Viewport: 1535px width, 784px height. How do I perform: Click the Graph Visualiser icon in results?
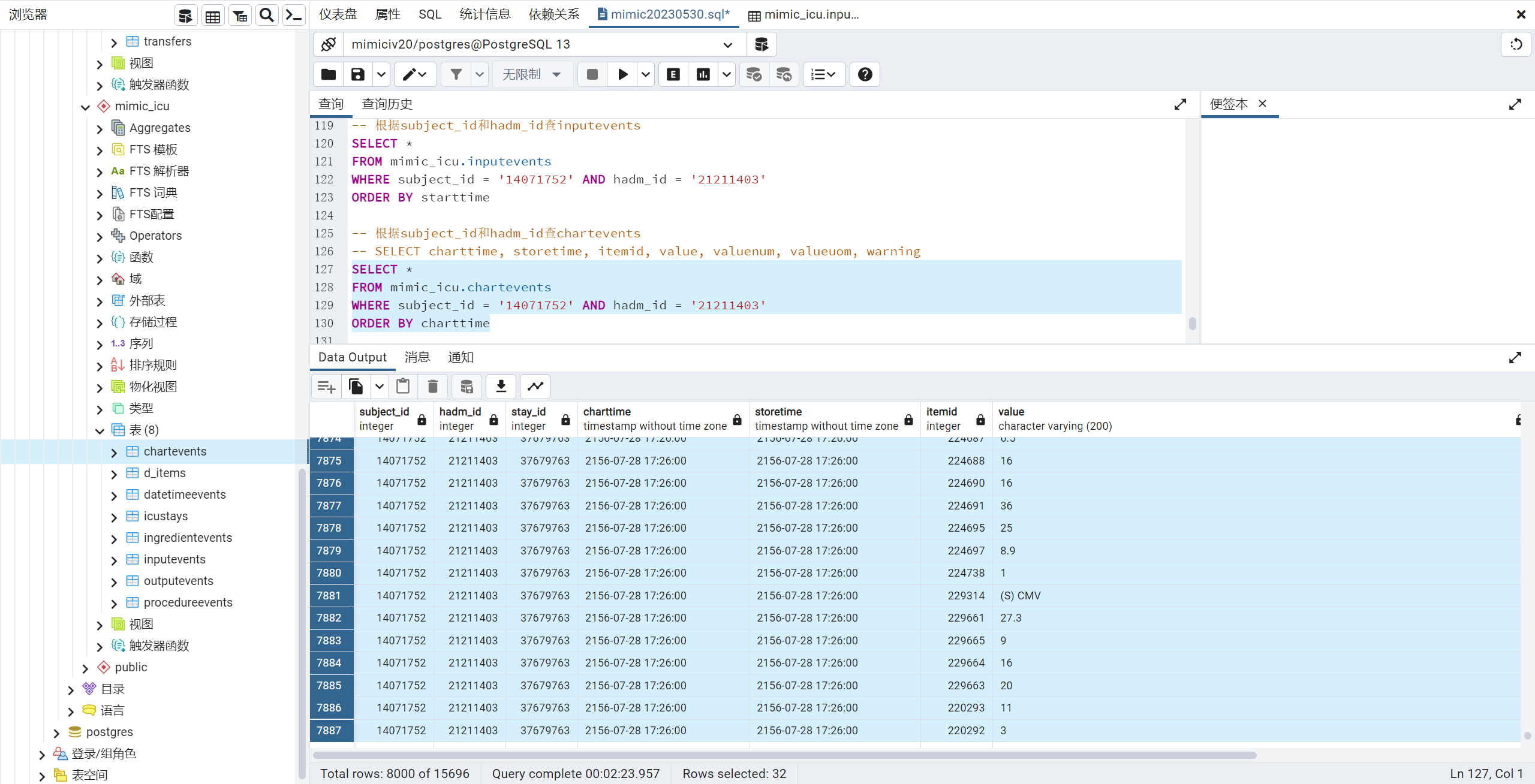535,387
